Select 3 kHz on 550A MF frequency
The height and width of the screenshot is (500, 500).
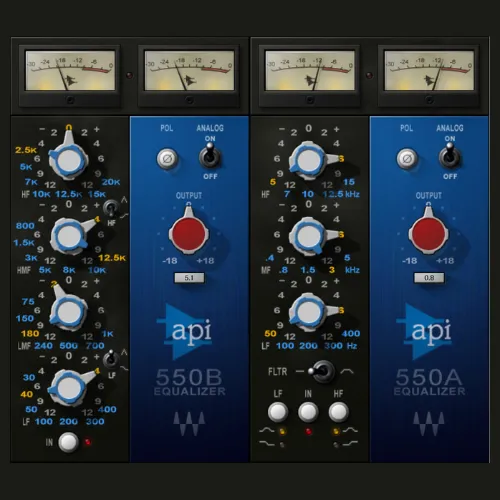(332, 270)
